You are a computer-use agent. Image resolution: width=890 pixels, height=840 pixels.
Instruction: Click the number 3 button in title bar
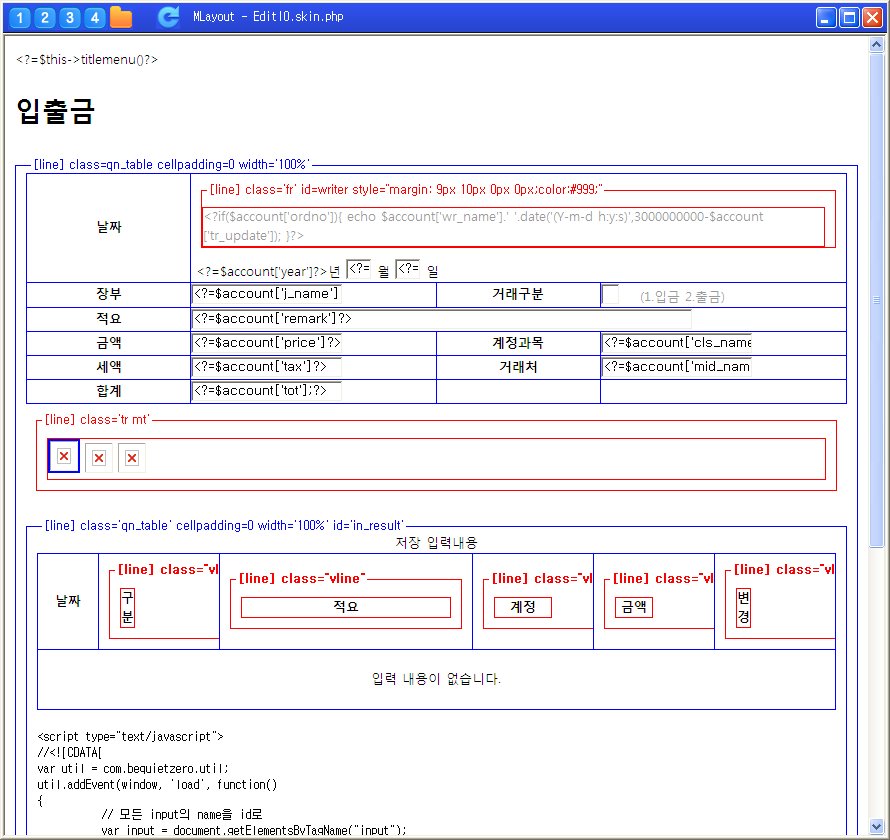69,17
